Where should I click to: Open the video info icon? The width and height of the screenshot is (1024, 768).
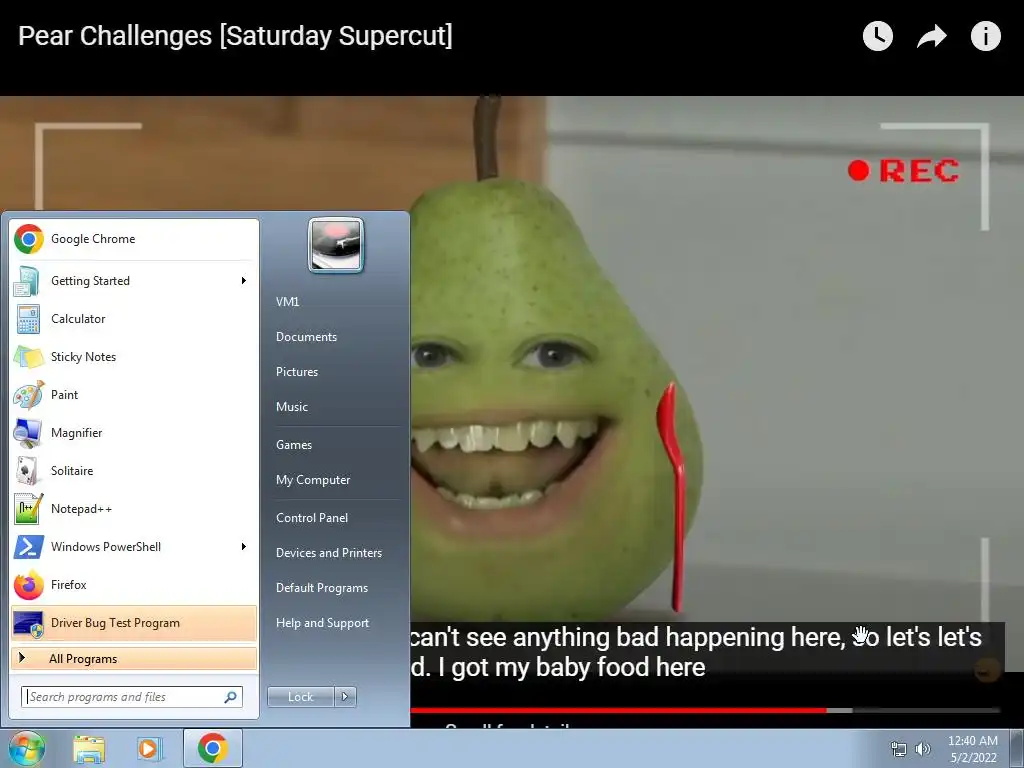click(985, 36)
